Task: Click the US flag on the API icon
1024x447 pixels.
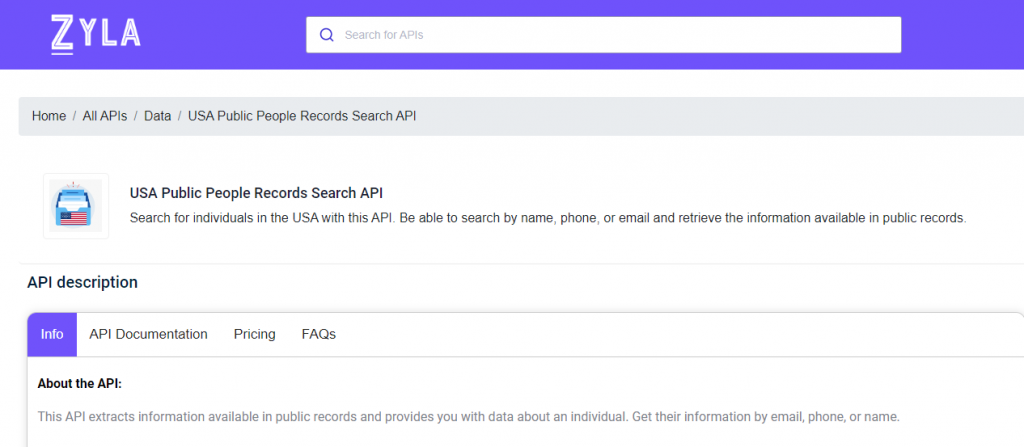Action: click(x=73, y=218)
